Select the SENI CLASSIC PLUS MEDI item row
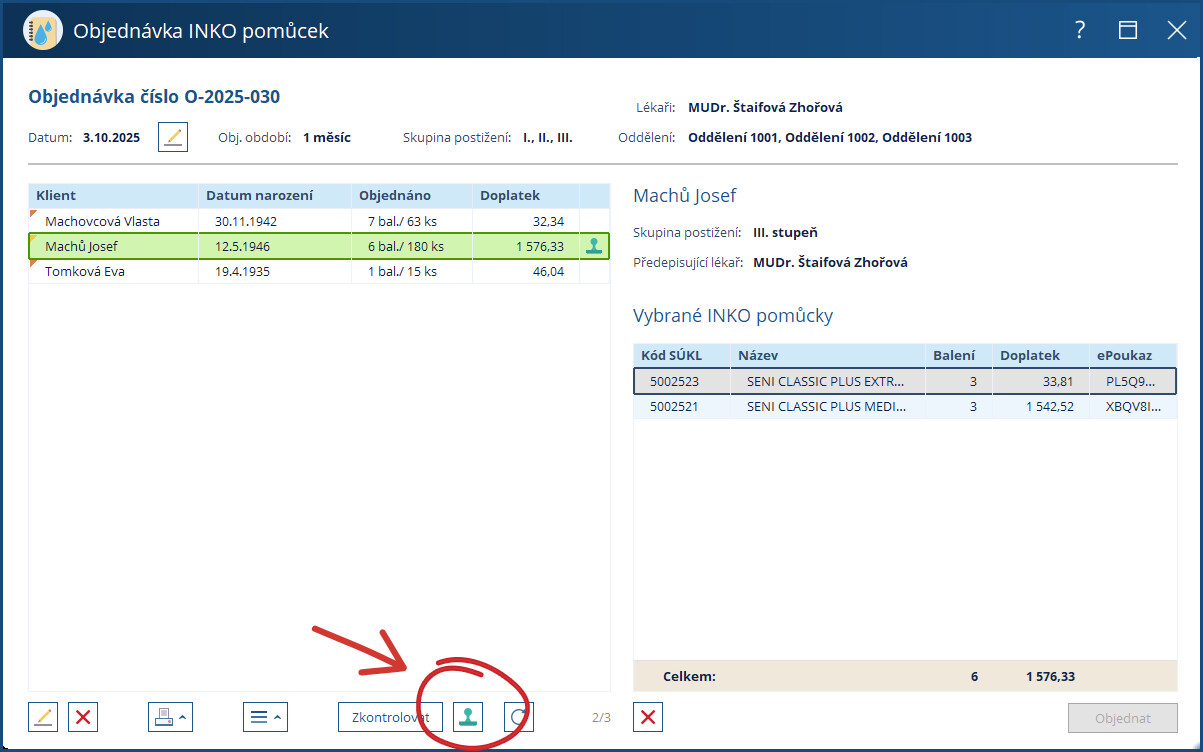This screenshot has height=752, width=1203. point(825,407)
